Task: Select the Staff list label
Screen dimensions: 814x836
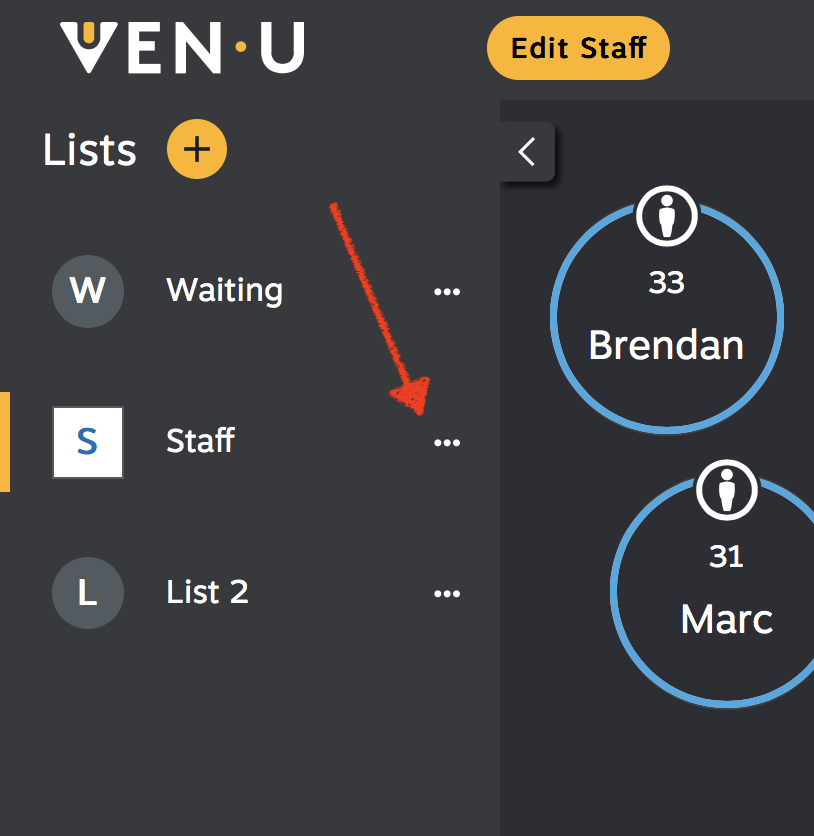Action: click(200, 441)
